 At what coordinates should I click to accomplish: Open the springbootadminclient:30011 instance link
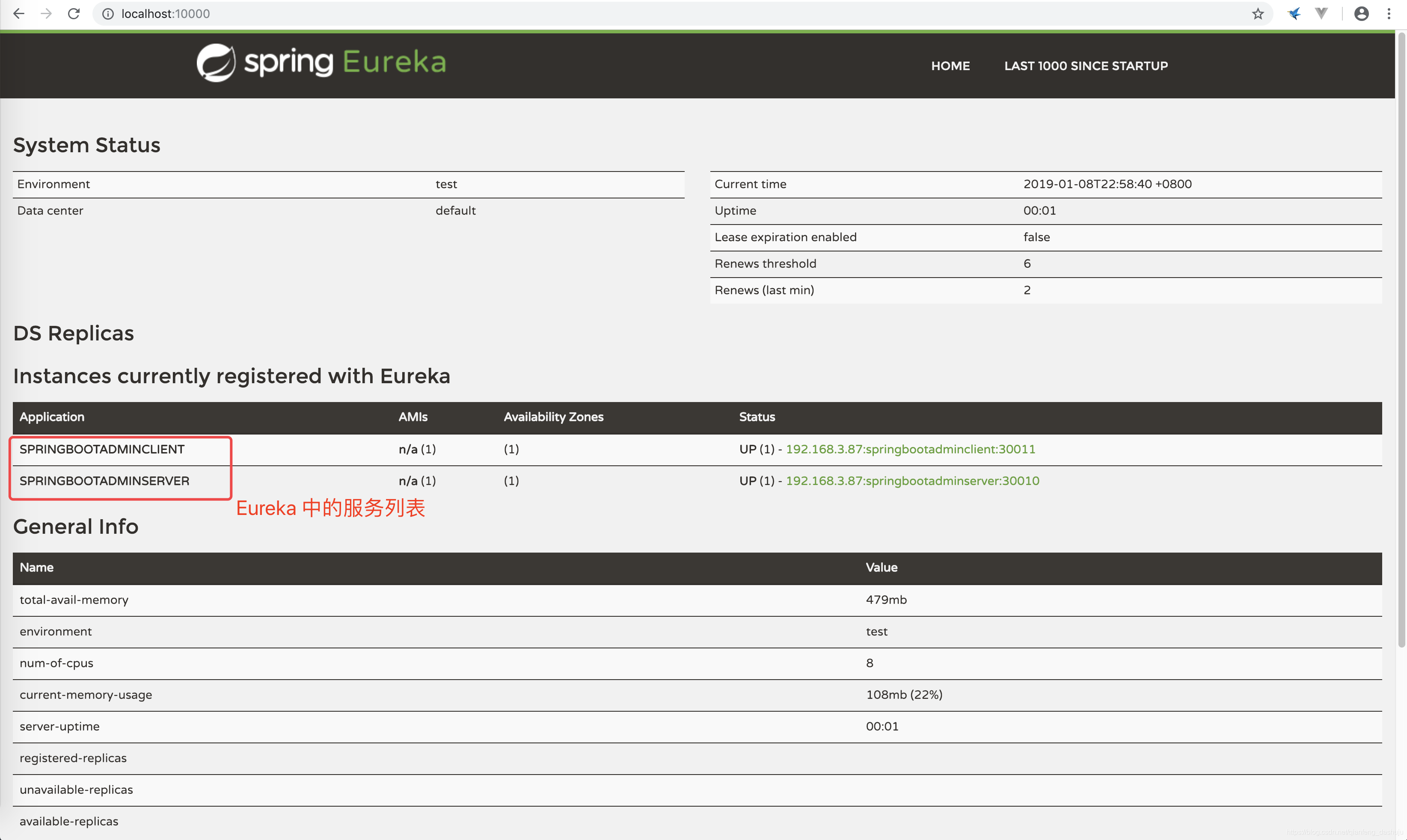(x=910, y=449)
